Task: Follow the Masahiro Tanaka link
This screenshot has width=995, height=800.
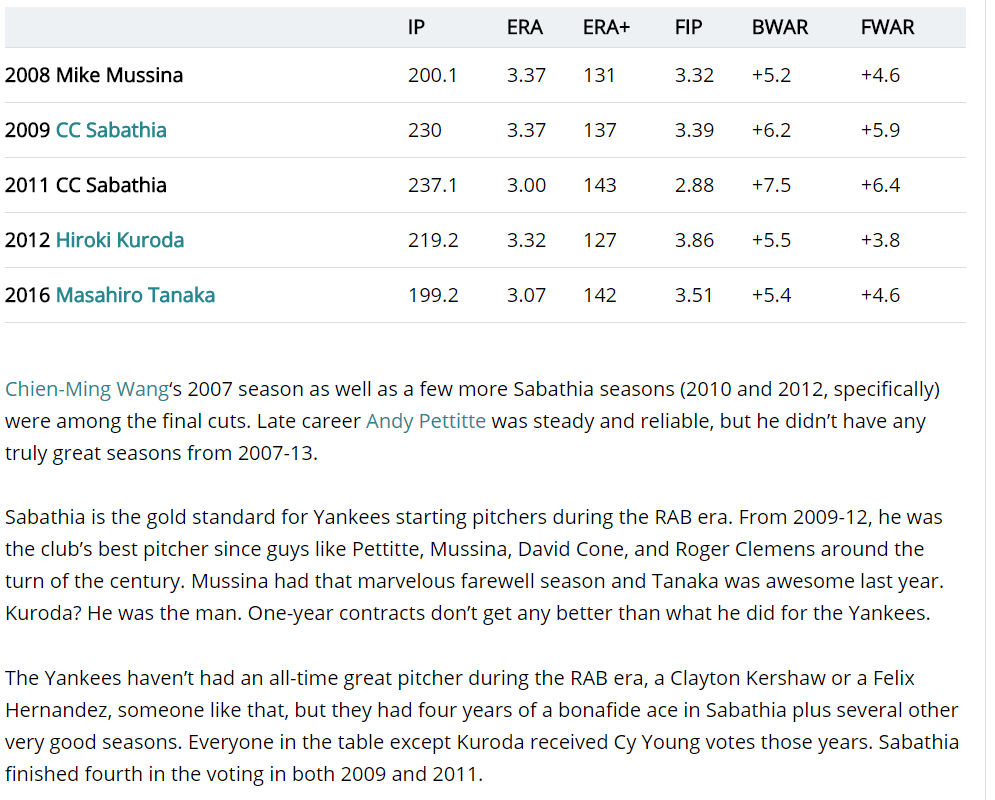Action: [135, 295]
